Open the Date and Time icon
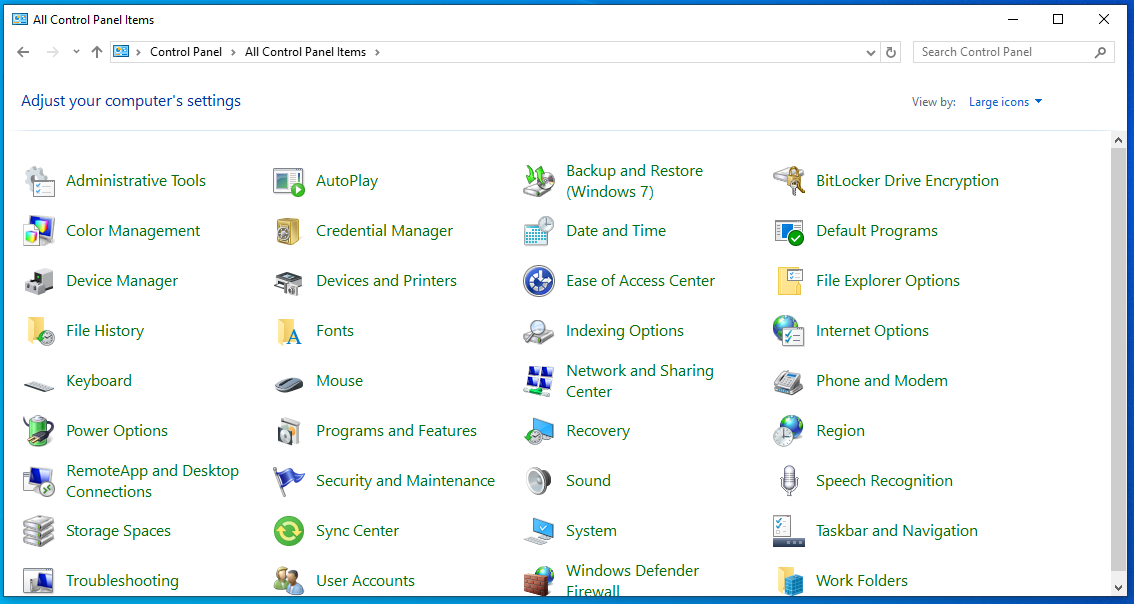 (x=540, y=231)
